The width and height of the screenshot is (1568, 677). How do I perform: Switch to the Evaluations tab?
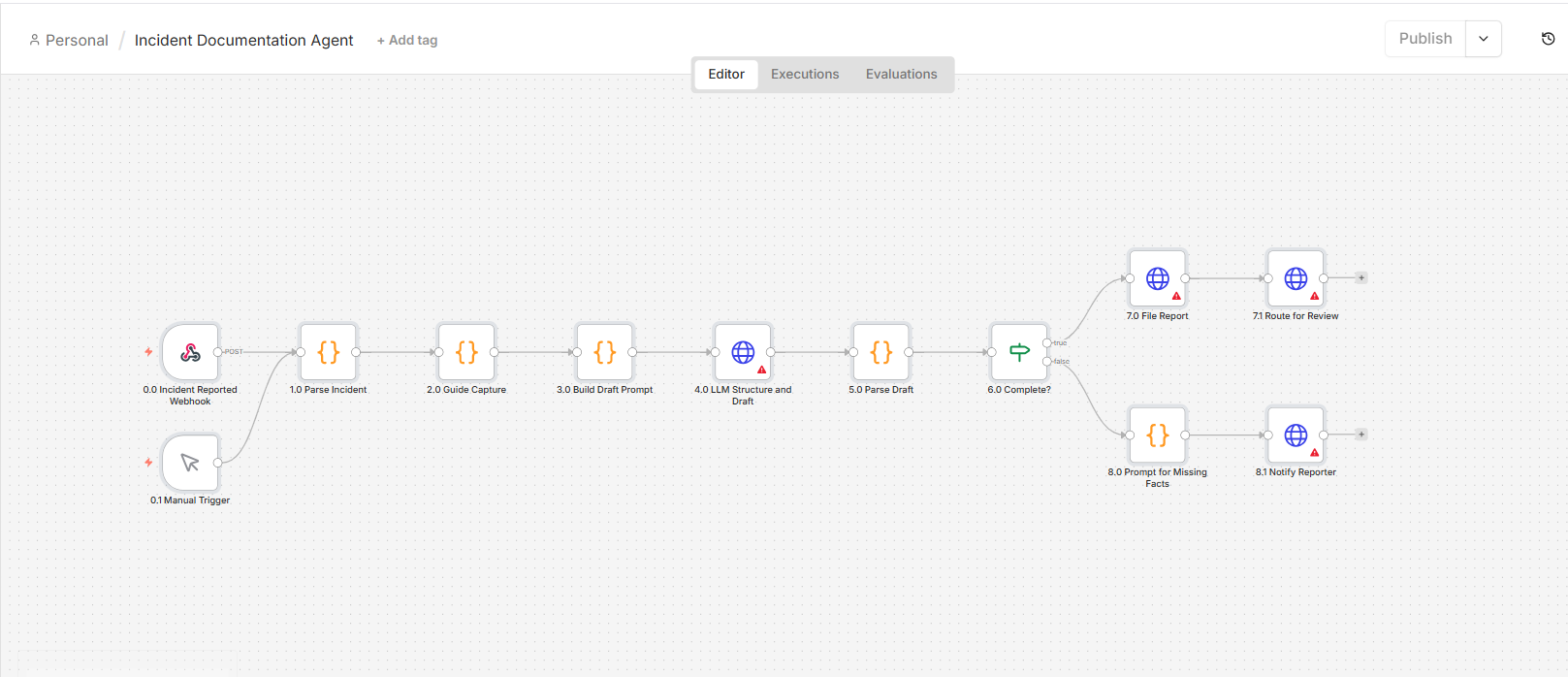[902, 74]
